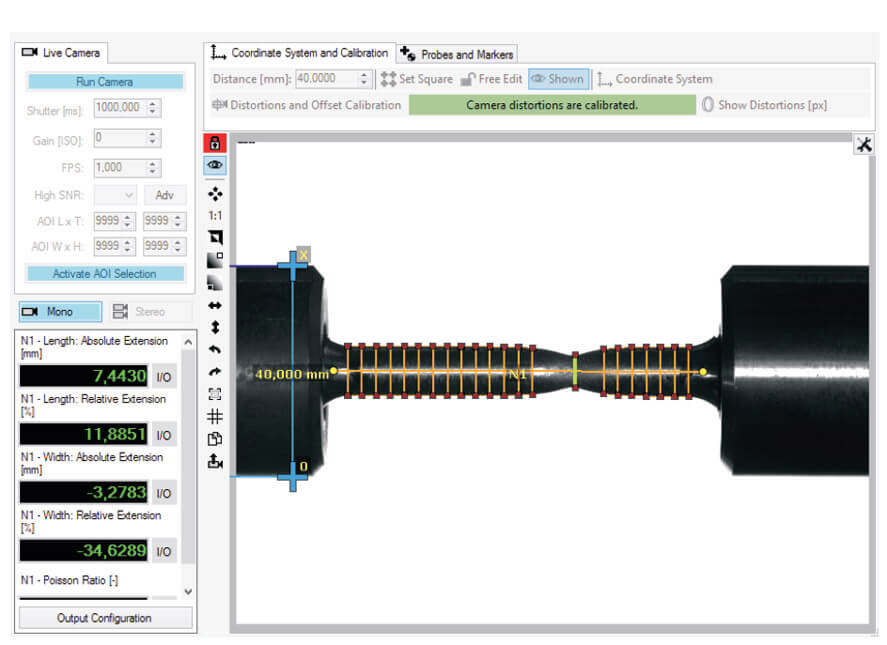The height and width of the screenshot is (645, 887).
Task: Click the undo arrow icon
Action: point(215,350)
